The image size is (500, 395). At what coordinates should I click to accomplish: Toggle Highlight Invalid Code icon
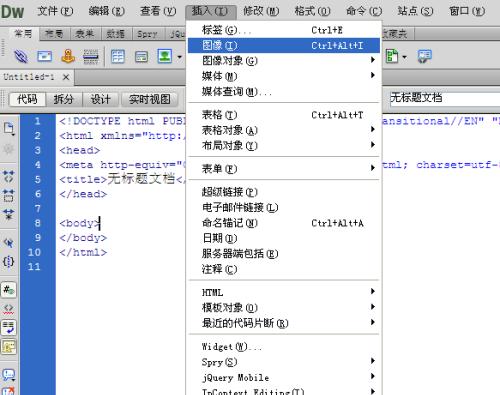(x=9, y=309)
